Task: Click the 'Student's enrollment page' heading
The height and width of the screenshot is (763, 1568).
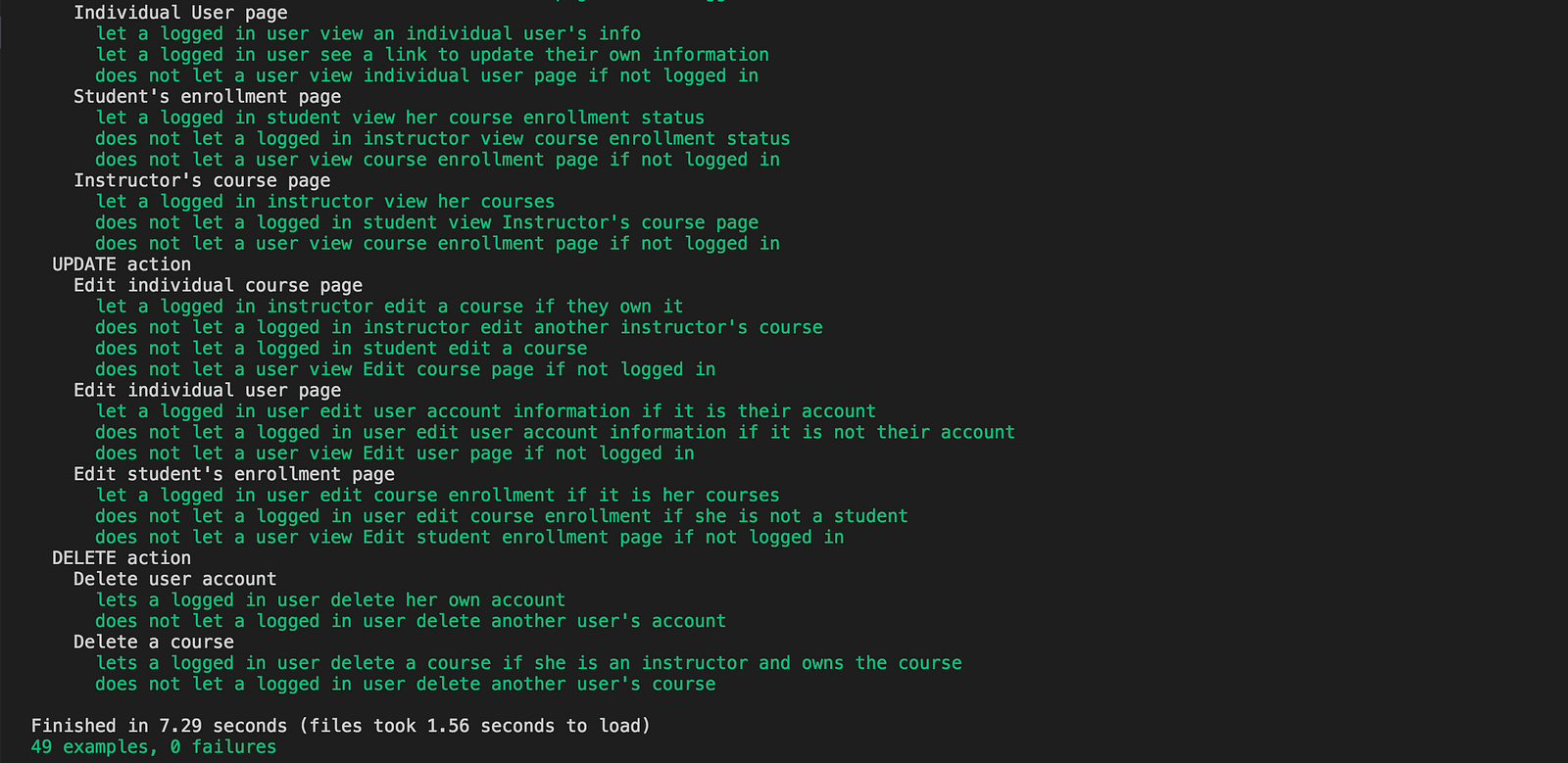Action: 207,97
